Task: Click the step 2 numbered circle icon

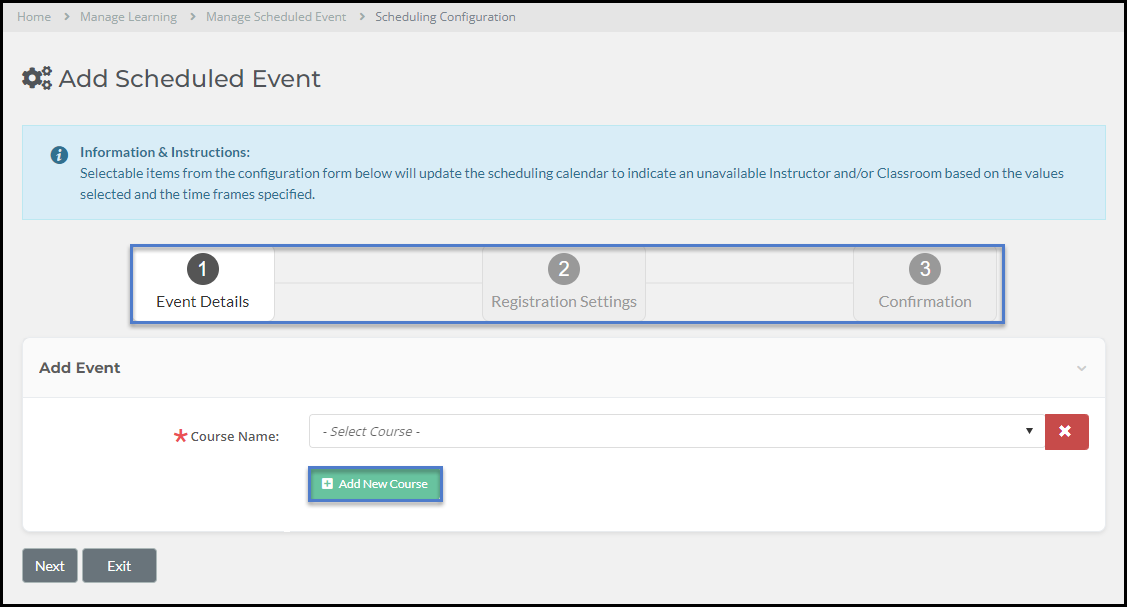Action: point(563,268)
